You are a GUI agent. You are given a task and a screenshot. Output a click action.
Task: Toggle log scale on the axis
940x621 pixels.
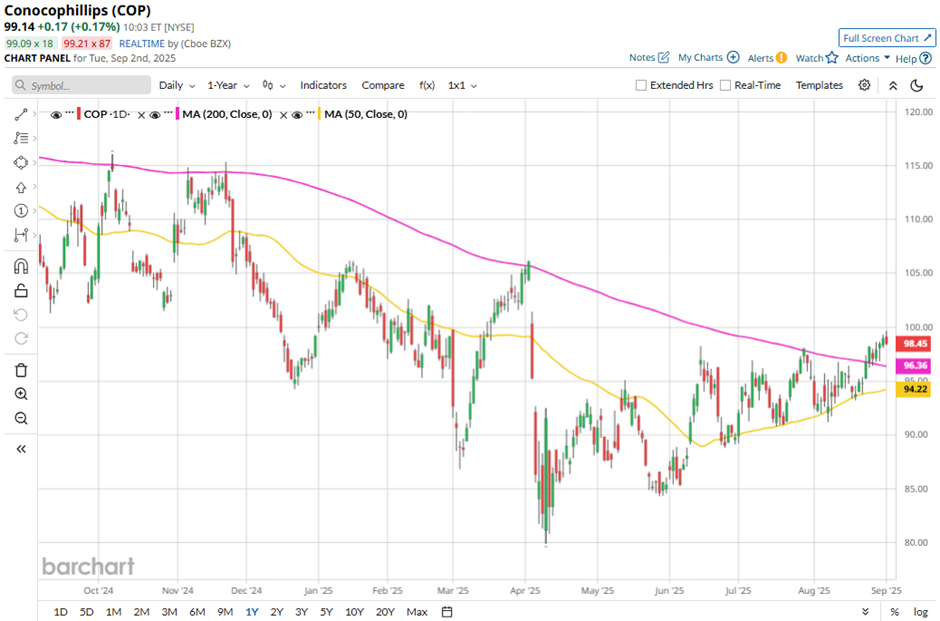click(921, 611)
